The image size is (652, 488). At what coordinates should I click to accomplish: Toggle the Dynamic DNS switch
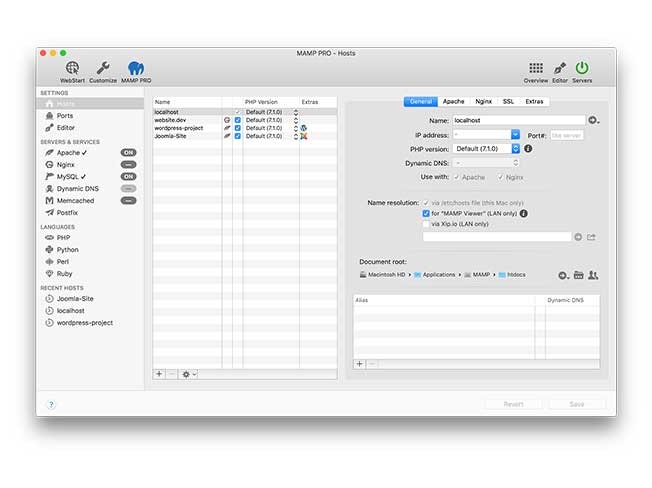[128, 189]
